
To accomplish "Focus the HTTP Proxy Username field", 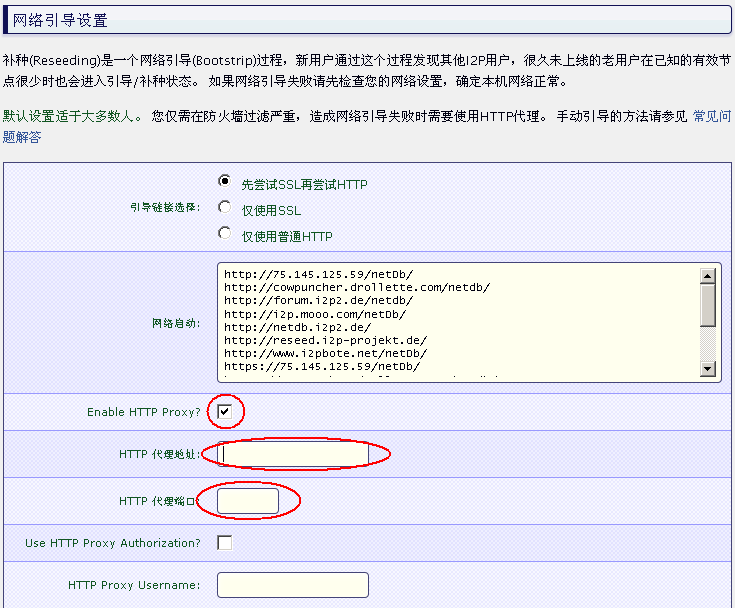I will 293,584.
